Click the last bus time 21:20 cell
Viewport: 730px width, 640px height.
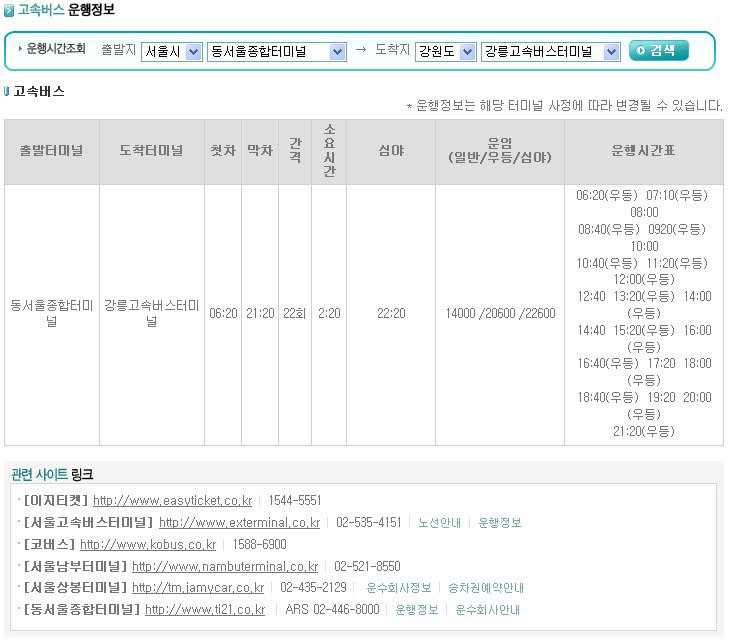[260, 313]
